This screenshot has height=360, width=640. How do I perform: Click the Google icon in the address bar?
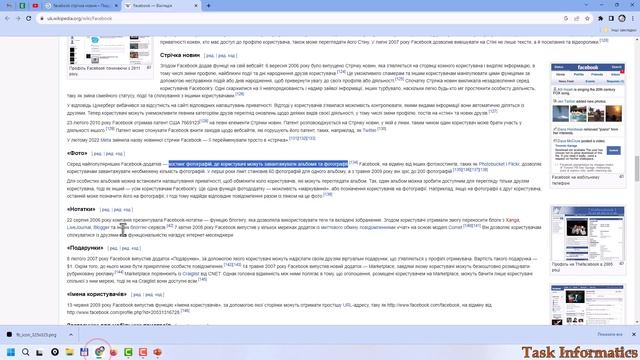pos(566,18)
